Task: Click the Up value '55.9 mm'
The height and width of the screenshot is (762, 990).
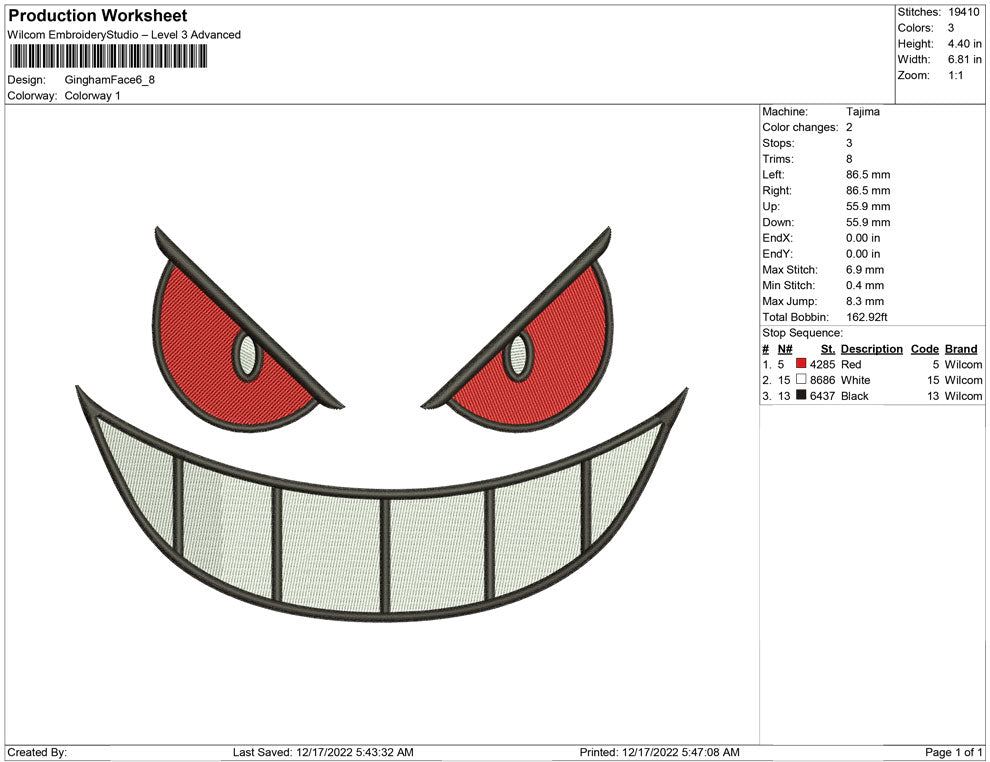Action: (x=868, y=206)
